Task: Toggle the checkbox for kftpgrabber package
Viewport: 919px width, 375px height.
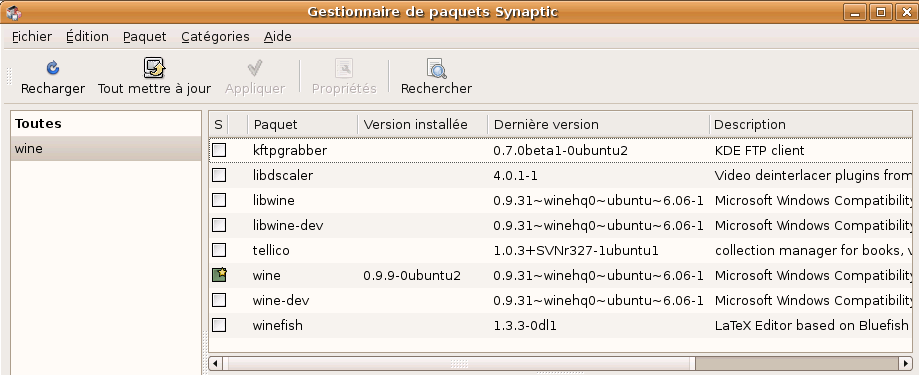Action: coord(219,150)
